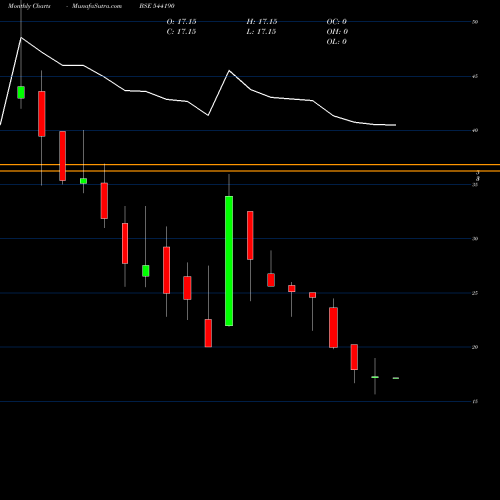
Task: Click the tallest green candlestick body
Action: click(x=229, y=261)
